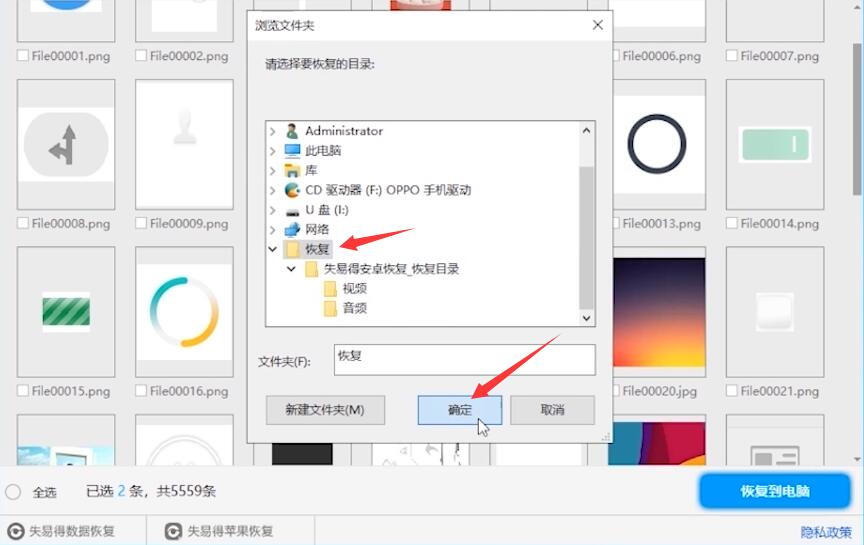Tick the File00015.png checkbox

(x=23, y=391)
